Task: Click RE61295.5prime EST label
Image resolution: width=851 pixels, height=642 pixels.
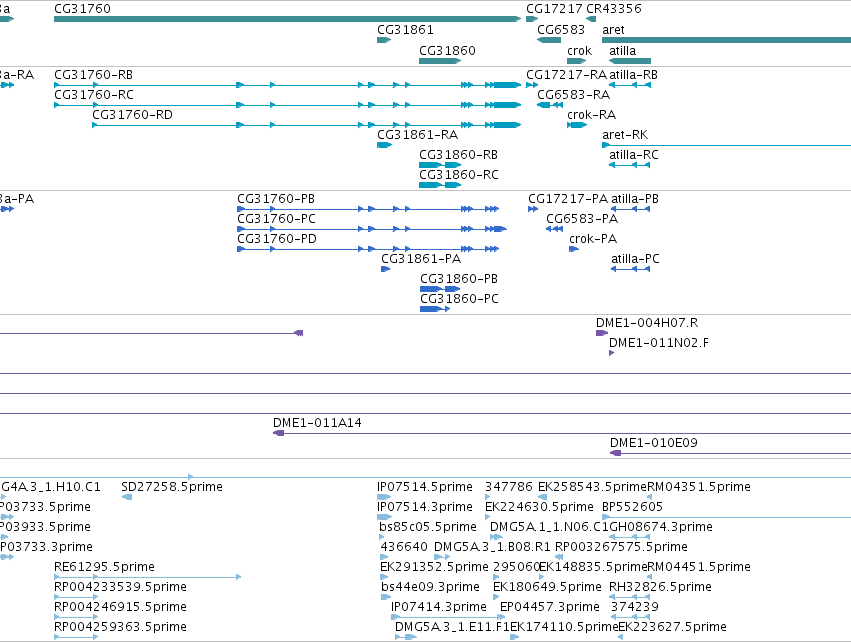Action: click(104, 567)
